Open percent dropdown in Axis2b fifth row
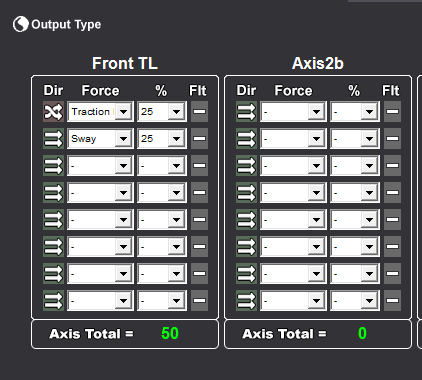422x380 pixels. [x=355, y=220]
